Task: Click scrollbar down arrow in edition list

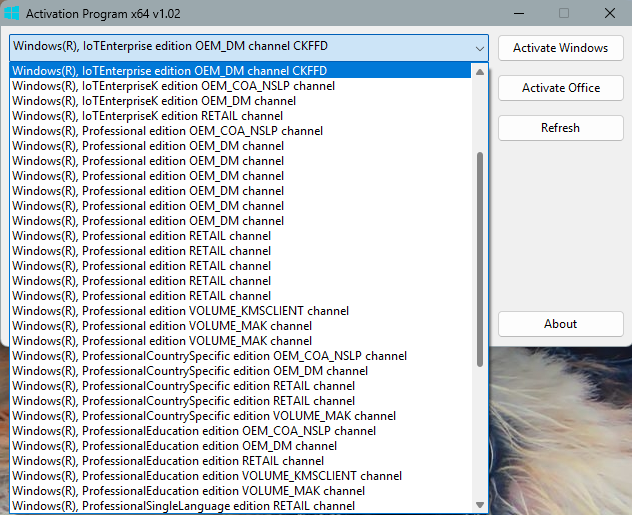Action: [480, 505]
